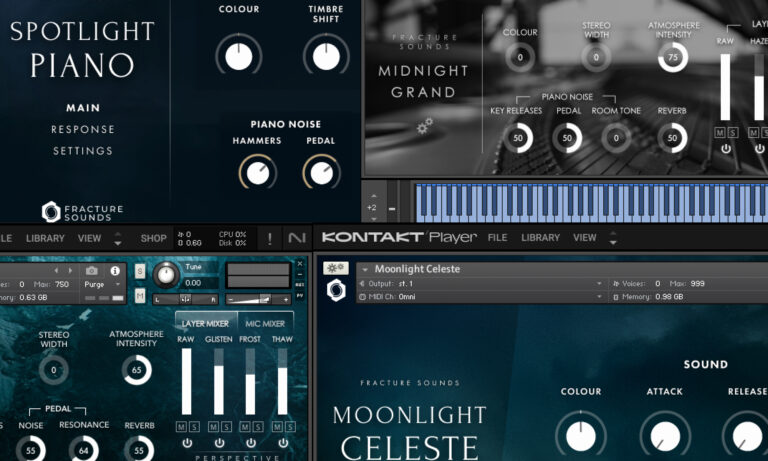This screenshot has height=461, width=768.
Task: Solo the instrument with the S button near Tune
Action: pyautogui.click(x=140, y=271)
